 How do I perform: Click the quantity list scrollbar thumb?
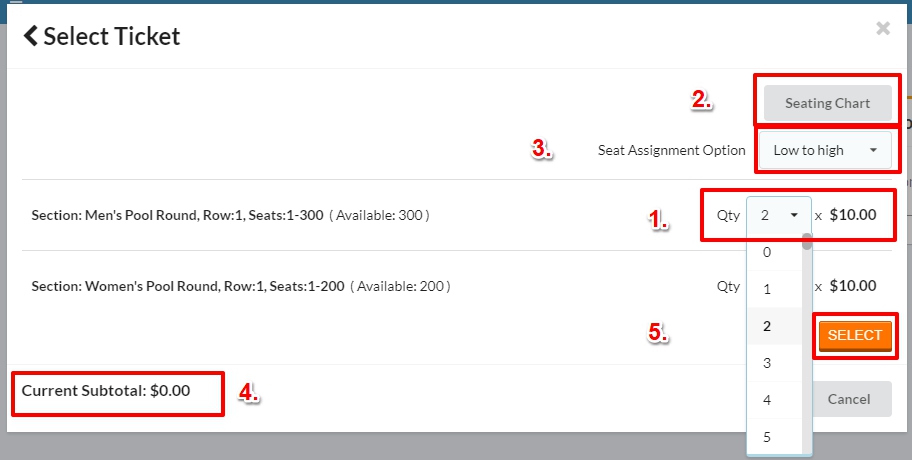[x=807, y=241]
